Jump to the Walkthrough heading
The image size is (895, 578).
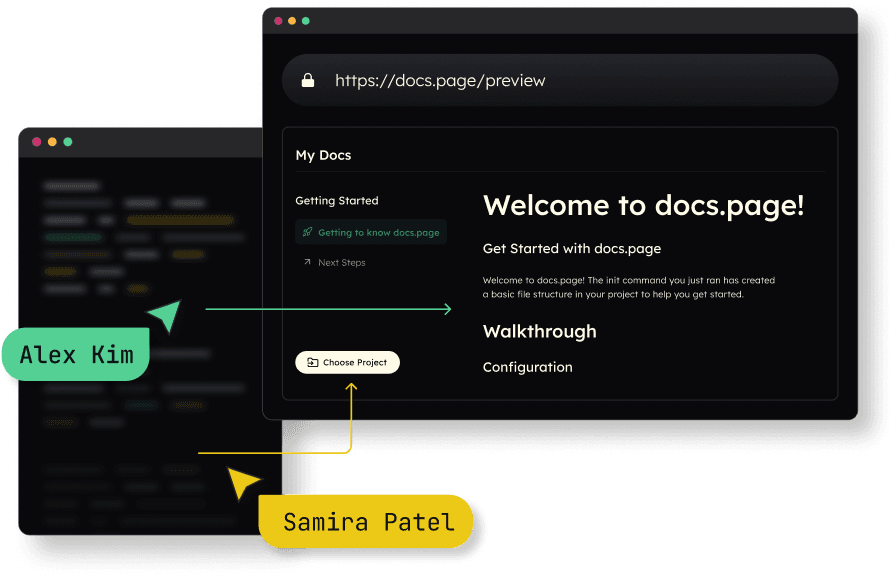539,332
